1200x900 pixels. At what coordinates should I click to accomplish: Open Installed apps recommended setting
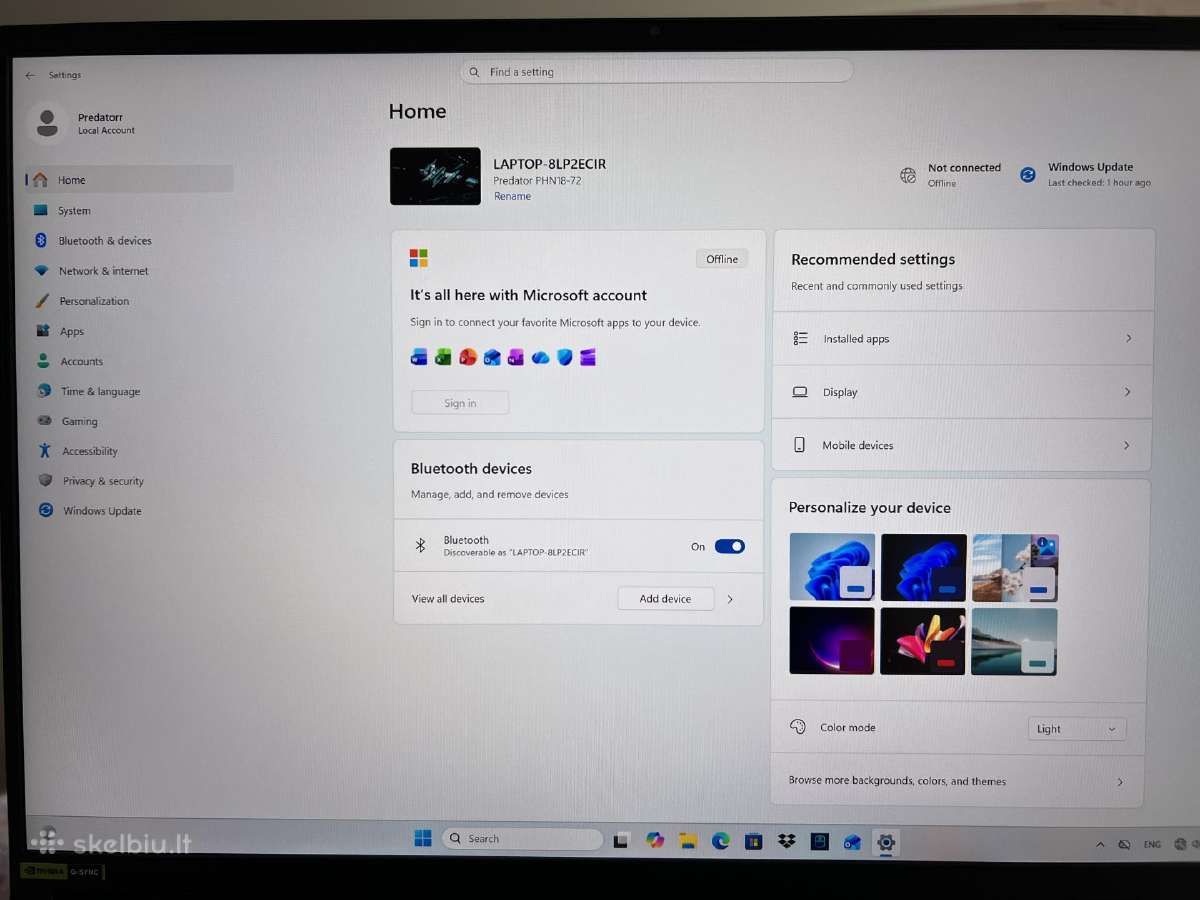click(x=962, y=339)
